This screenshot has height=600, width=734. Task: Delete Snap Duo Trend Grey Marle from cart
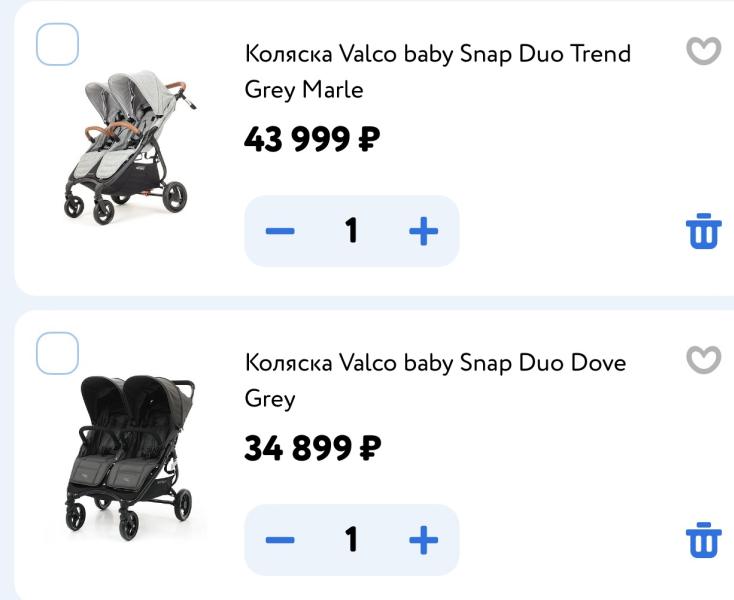[x=704, y=231]
